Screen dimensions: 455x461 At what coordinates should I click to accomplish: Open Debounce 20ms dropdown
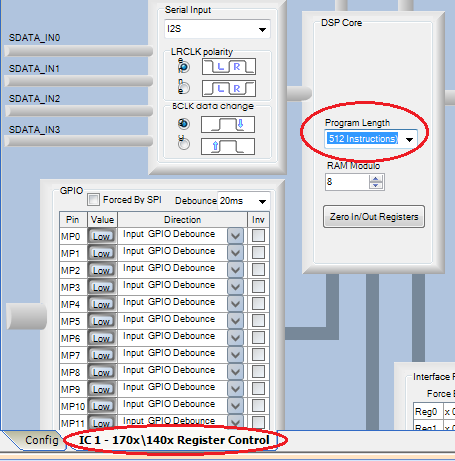[x=243, y=201]
